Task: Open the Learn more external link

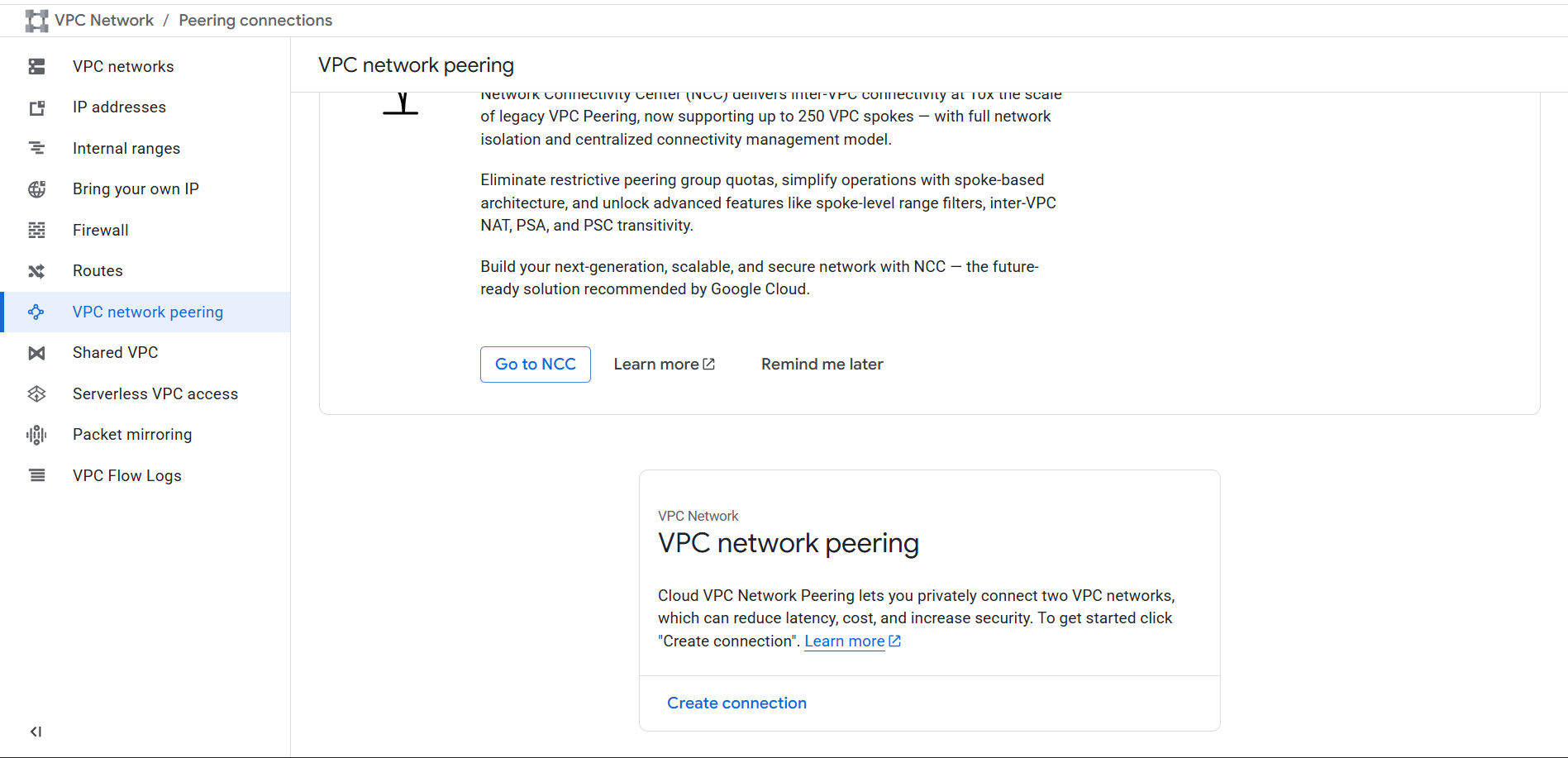Action: tap(664, 364)
